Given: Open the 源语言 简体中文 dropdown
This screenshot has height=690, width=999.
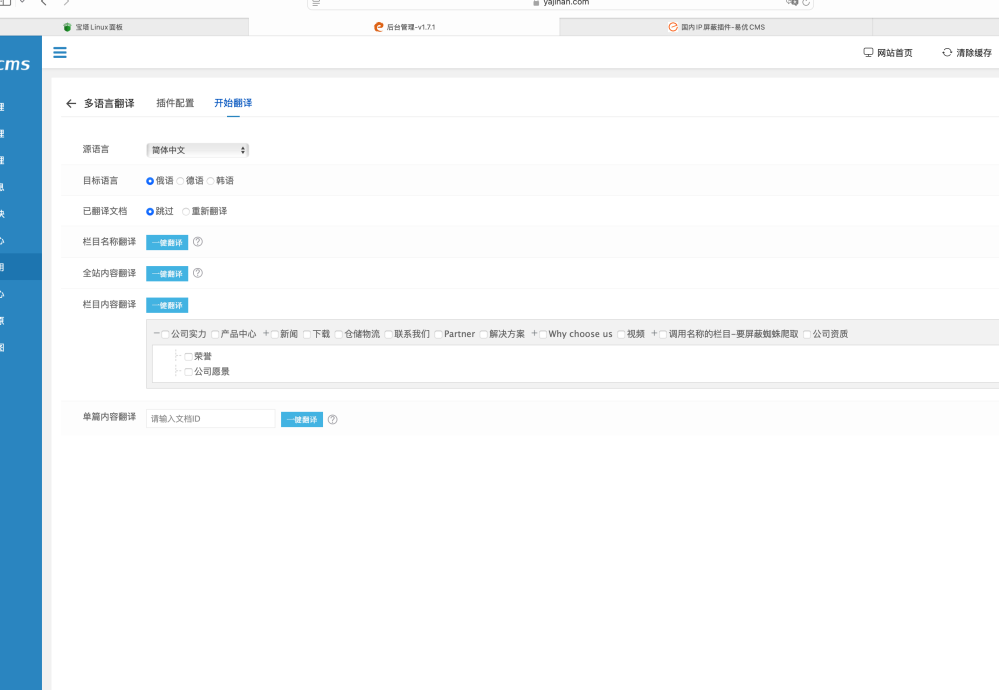Looking at the screenshot, I should [x=198, y=150].
